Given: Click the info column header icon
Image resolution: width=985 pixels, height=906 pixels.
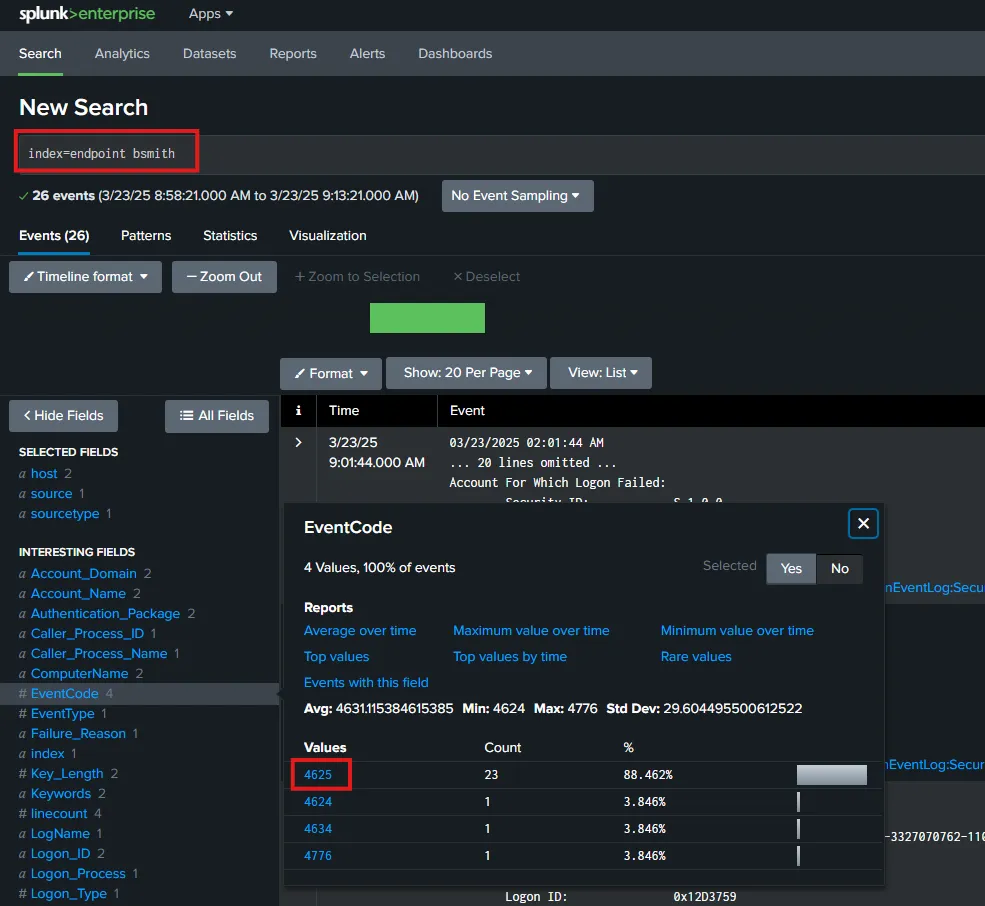Looking at the screenshot, I should 298,410.
